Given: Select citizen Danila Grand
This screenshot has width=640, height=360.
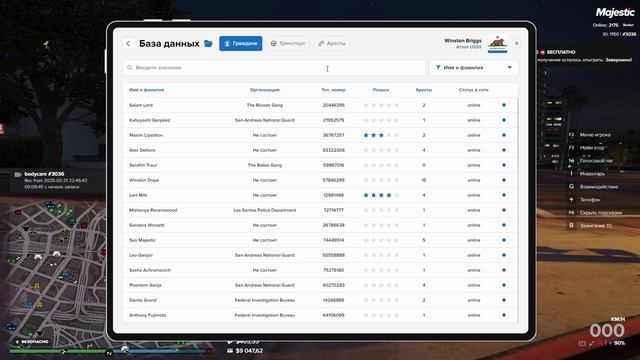Looking at the screenshot, I should click(x=143, y=300).
